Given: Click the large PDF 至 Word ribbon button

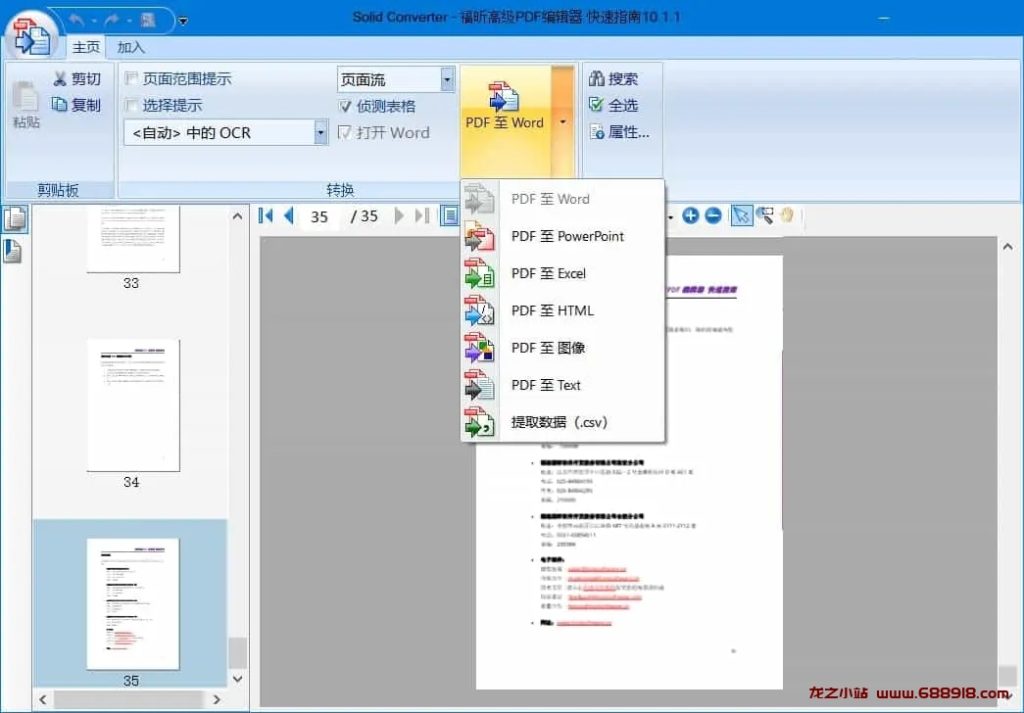Looking at the screenshot, I should coord(505,119).
